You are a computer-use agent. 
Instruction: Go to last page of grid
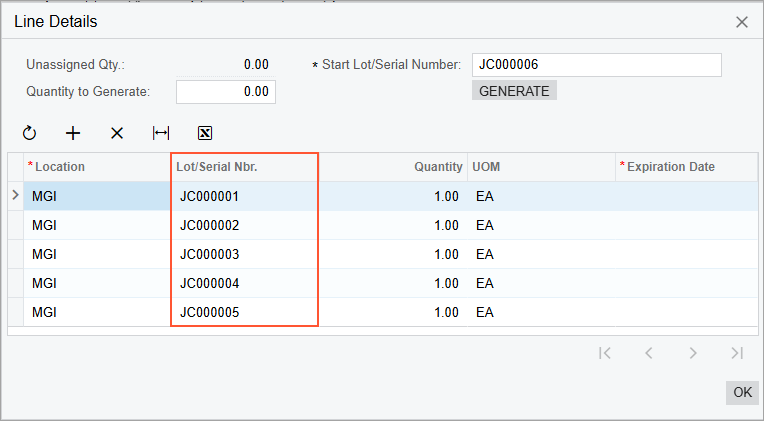[x=737, y=353]
